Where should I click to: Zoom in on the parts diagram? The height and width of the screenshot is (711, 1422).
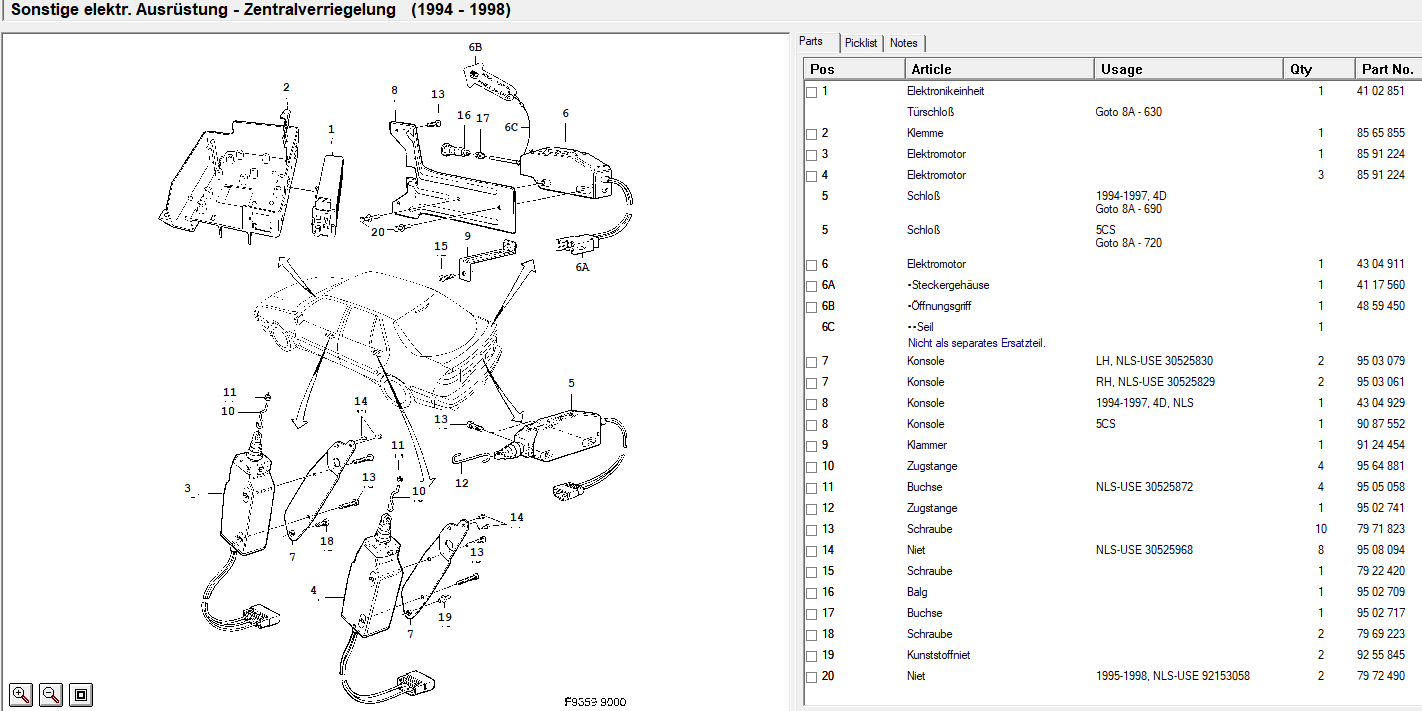pyautogui.click(x=21, y=694)
